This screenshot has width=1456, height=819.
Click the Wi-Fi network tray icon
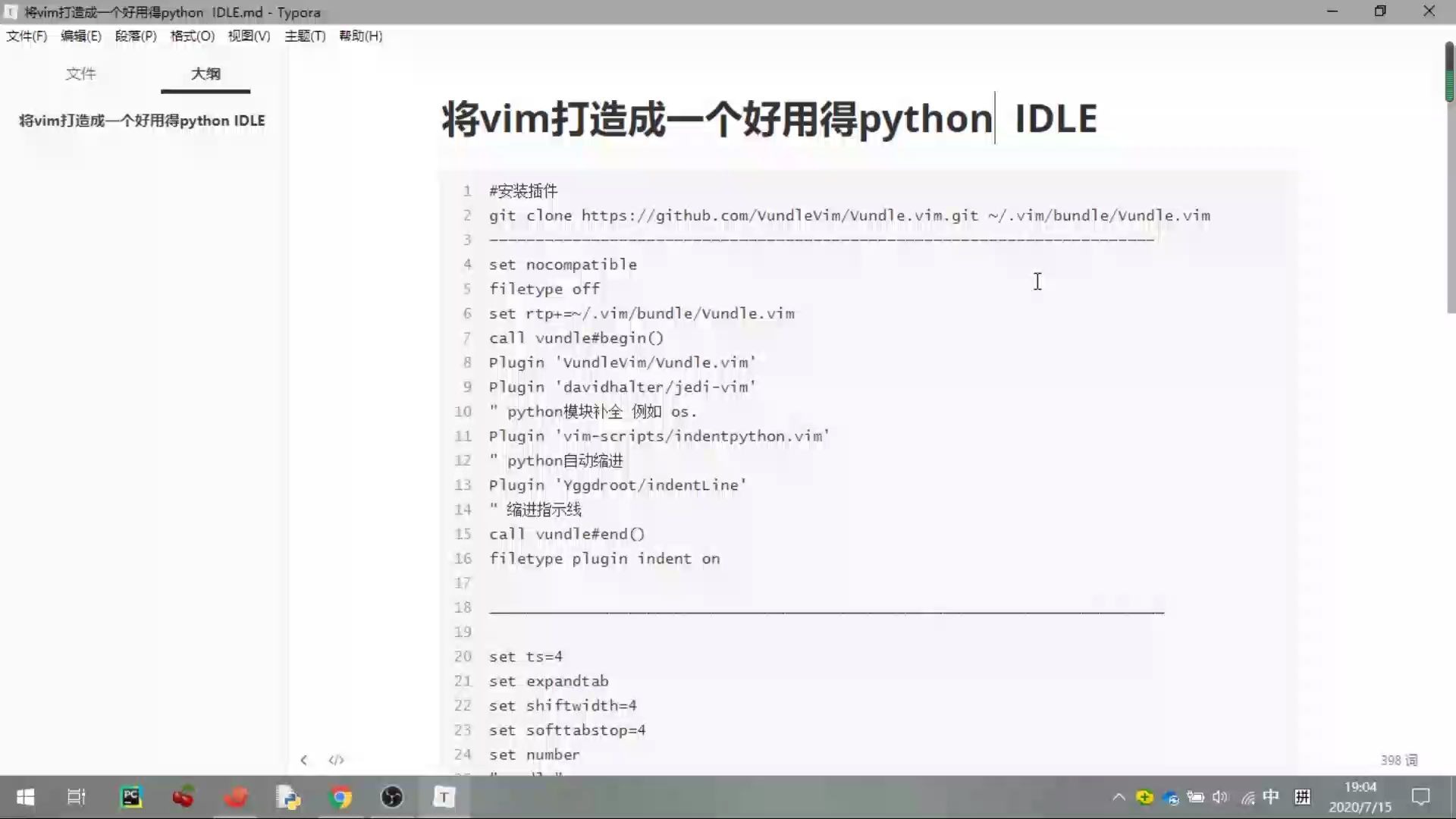1247,797
